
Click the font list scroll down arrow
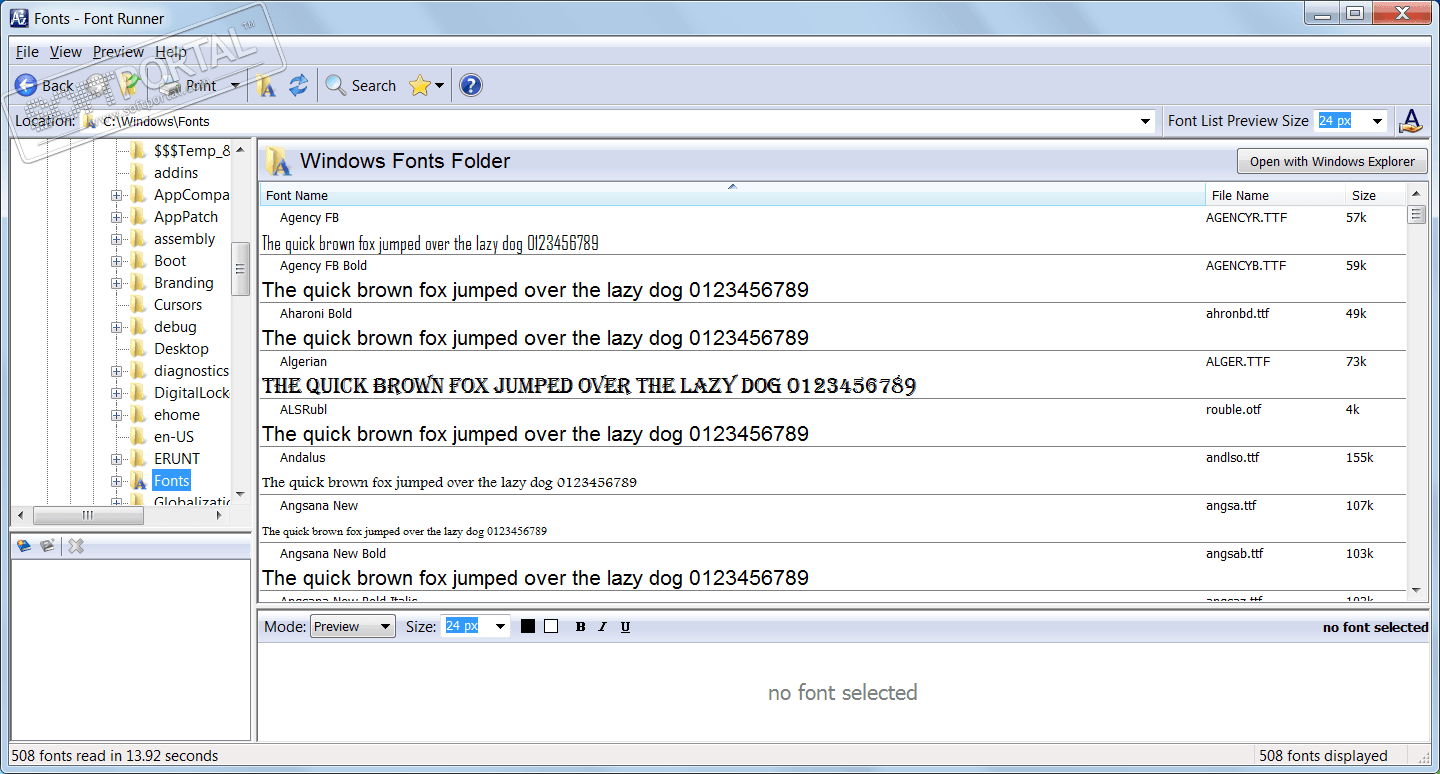coord(1416,590)
